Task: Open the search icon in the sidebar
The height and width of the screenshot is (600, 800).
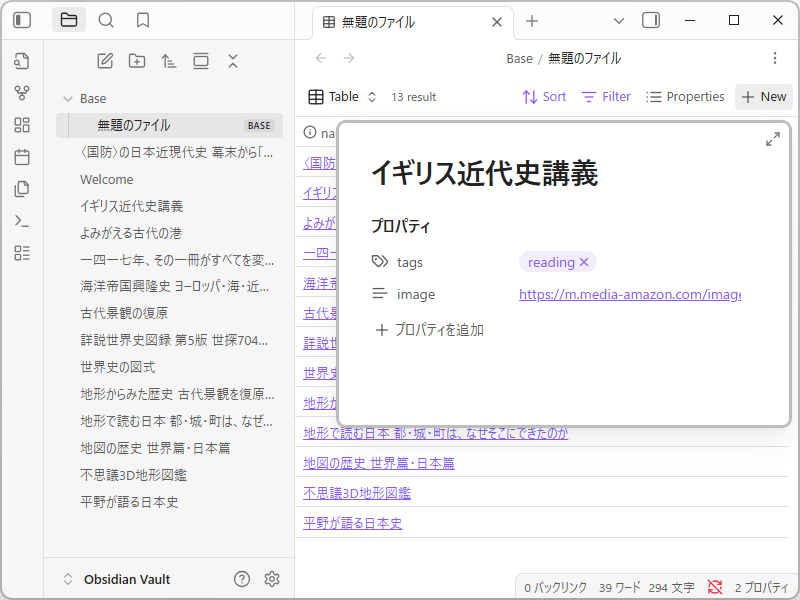Action: [104, 20]
